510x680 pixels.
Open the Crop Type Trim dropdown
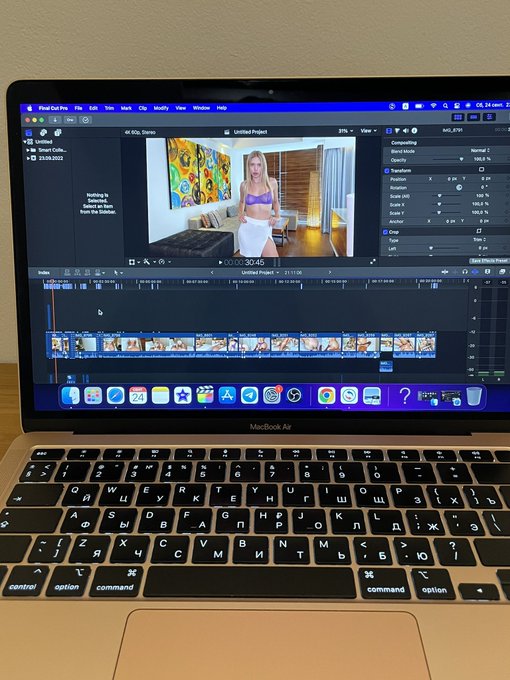click(479, 240)
